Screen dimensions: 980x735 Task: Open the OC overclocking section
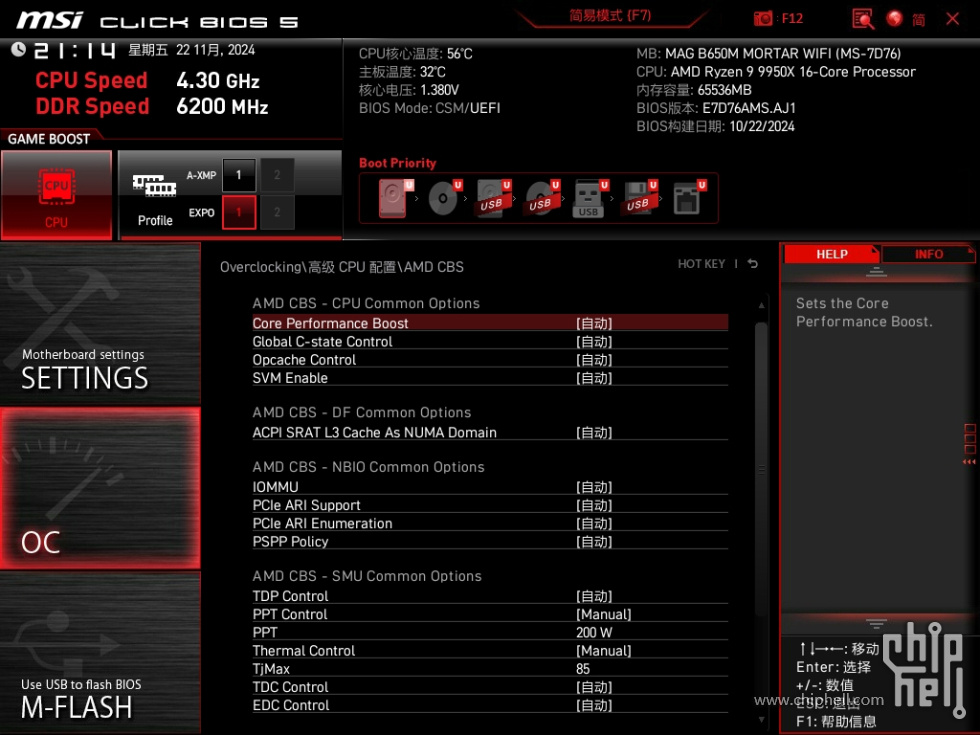click(x=100, y=488)
